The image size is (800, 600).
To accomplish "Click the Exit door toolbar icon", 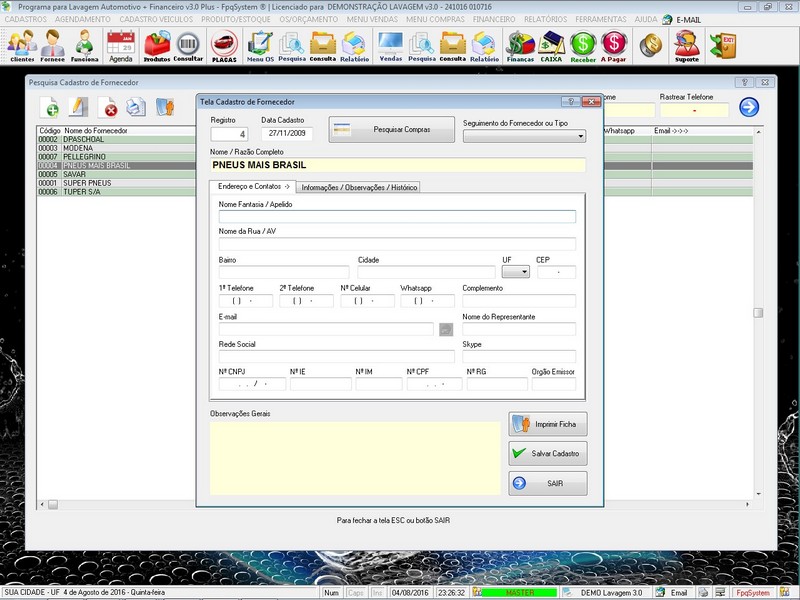I will point(723,45).
